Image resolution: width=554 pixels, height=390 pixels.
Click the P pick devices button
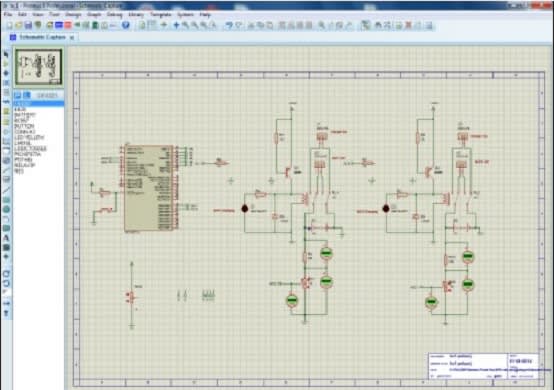point(17,95)
